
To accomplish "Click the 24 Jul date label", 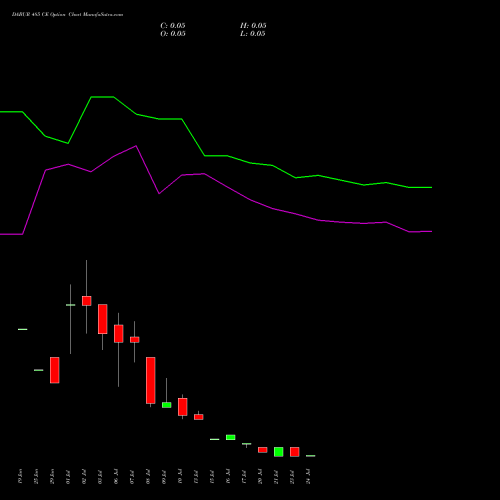I will point(308,477).
